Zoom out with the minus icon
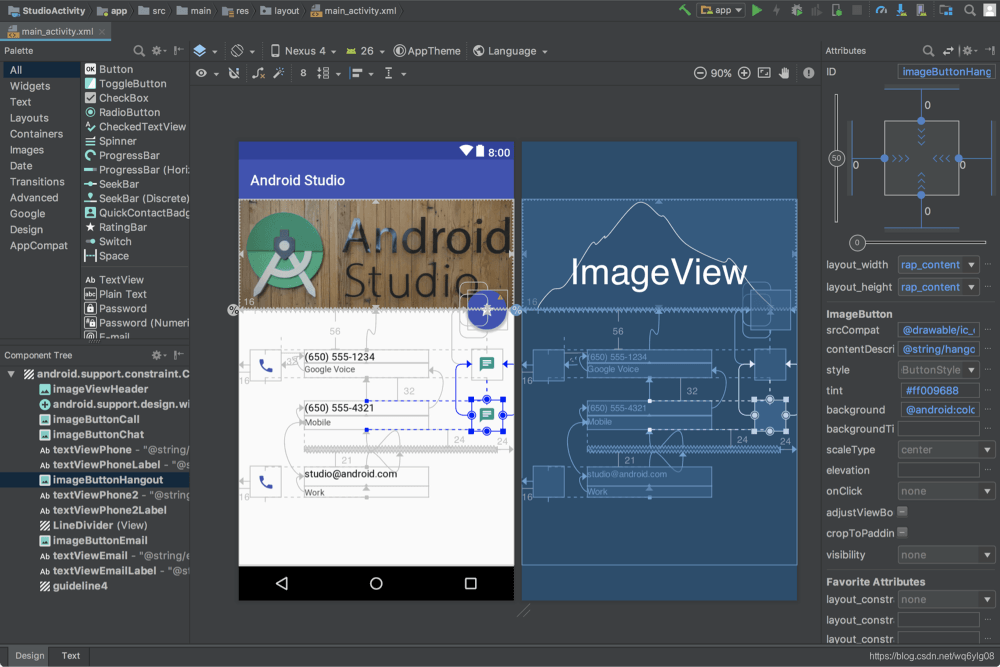Viewport: 1000px width, 667px height. tap(700, 73)
